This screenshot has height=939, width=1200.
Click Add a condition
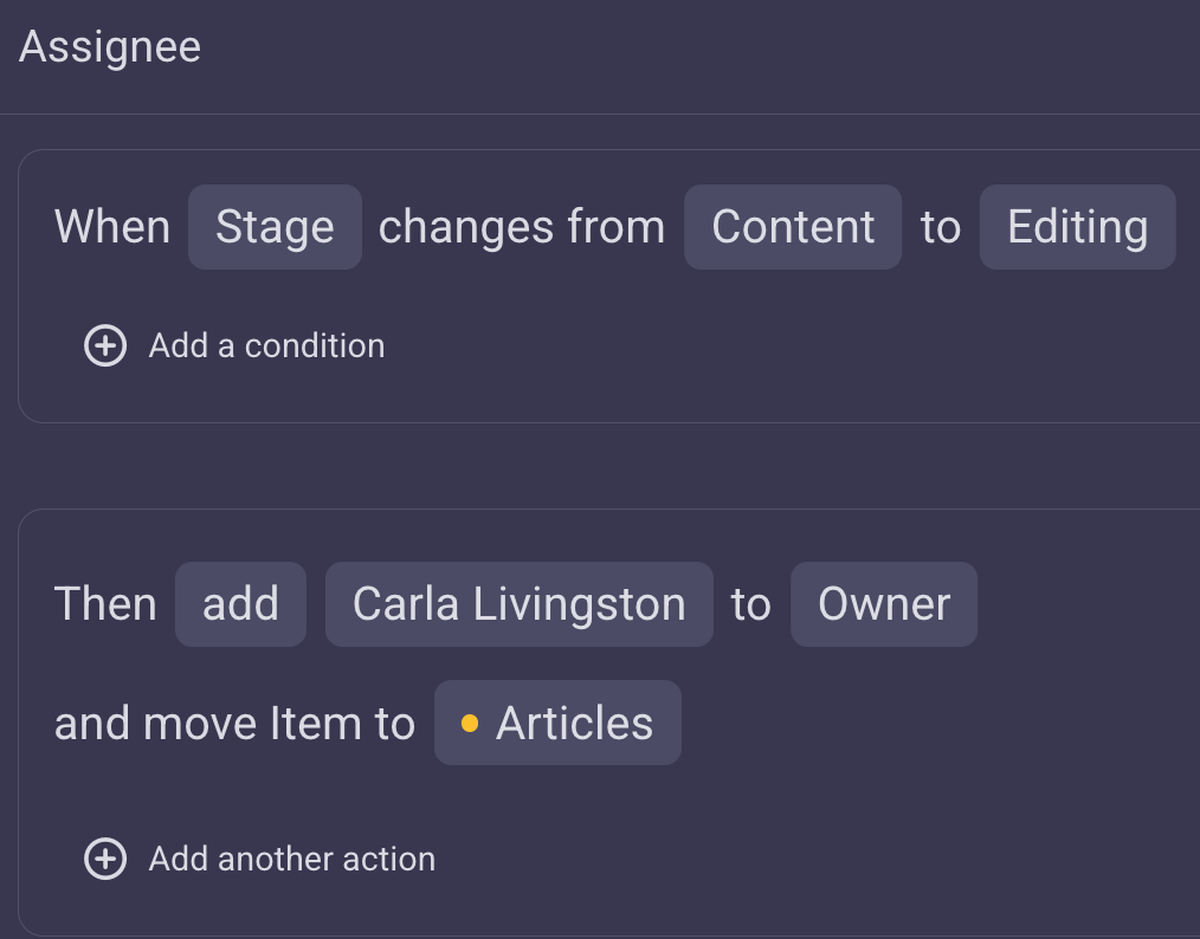coord(266,345)
